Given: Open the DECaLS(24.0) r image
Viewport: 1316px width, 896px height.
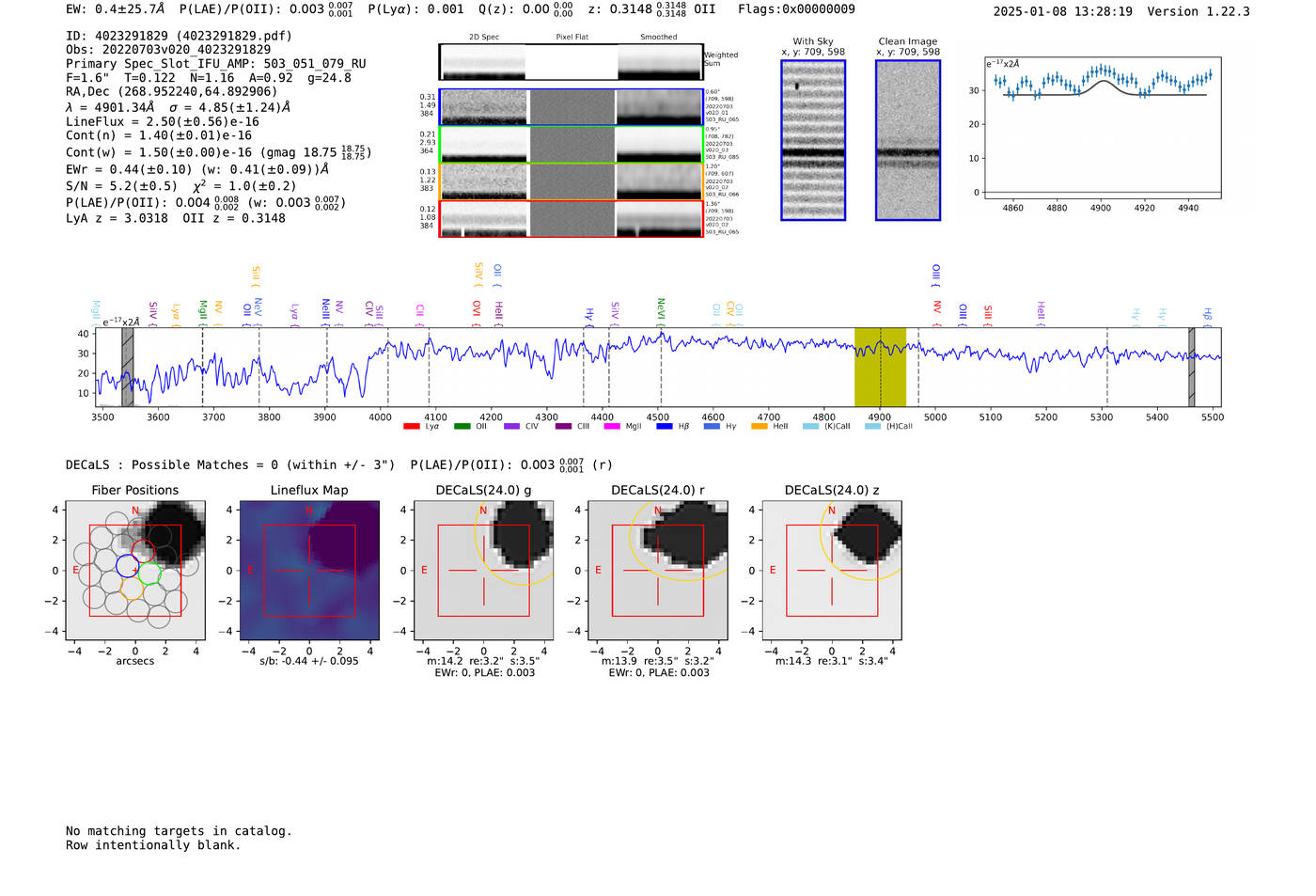Looking at the screenshot, I should point(658,570).
